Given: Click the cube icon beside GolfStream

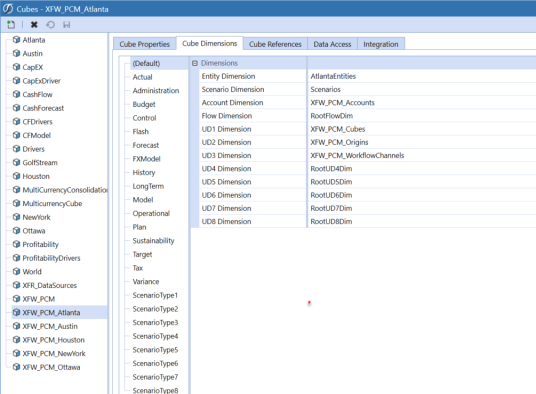Looking at the screenshot, I should tap(16, 163).
